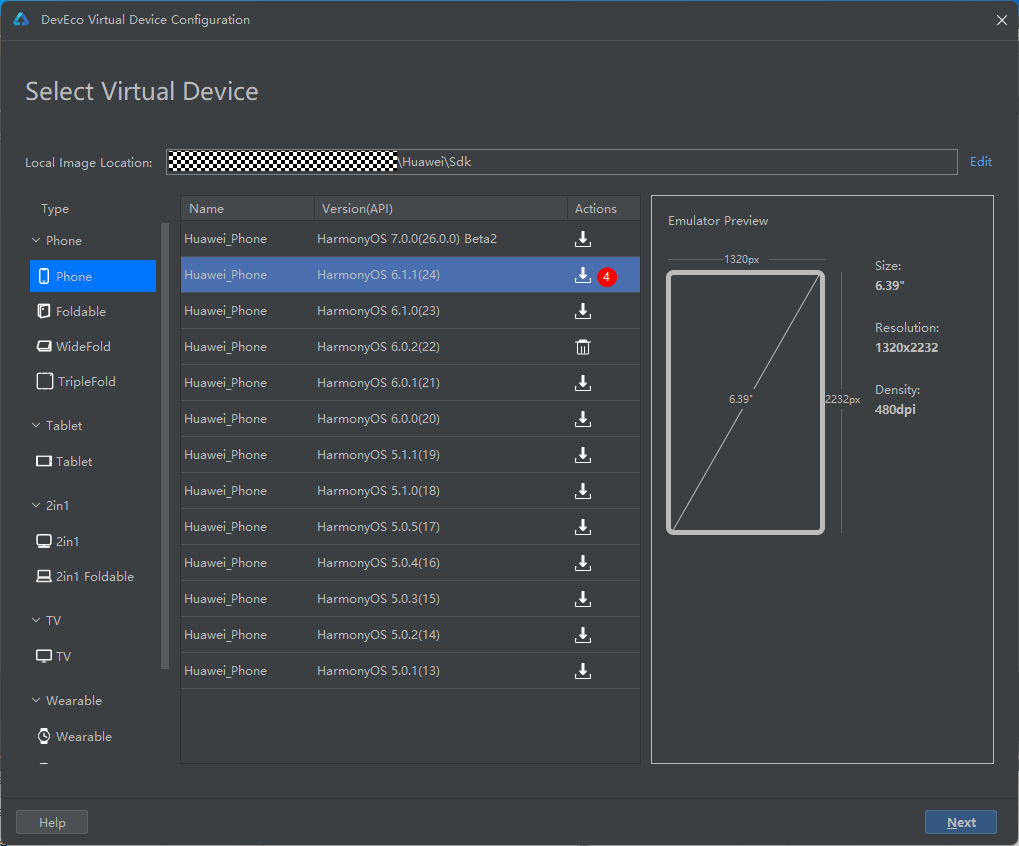Download HarmonyOS 7.0.0(26.0.0) Beta2 image
This screenshot has height=846, width=1019.
(x=583, y=239)
